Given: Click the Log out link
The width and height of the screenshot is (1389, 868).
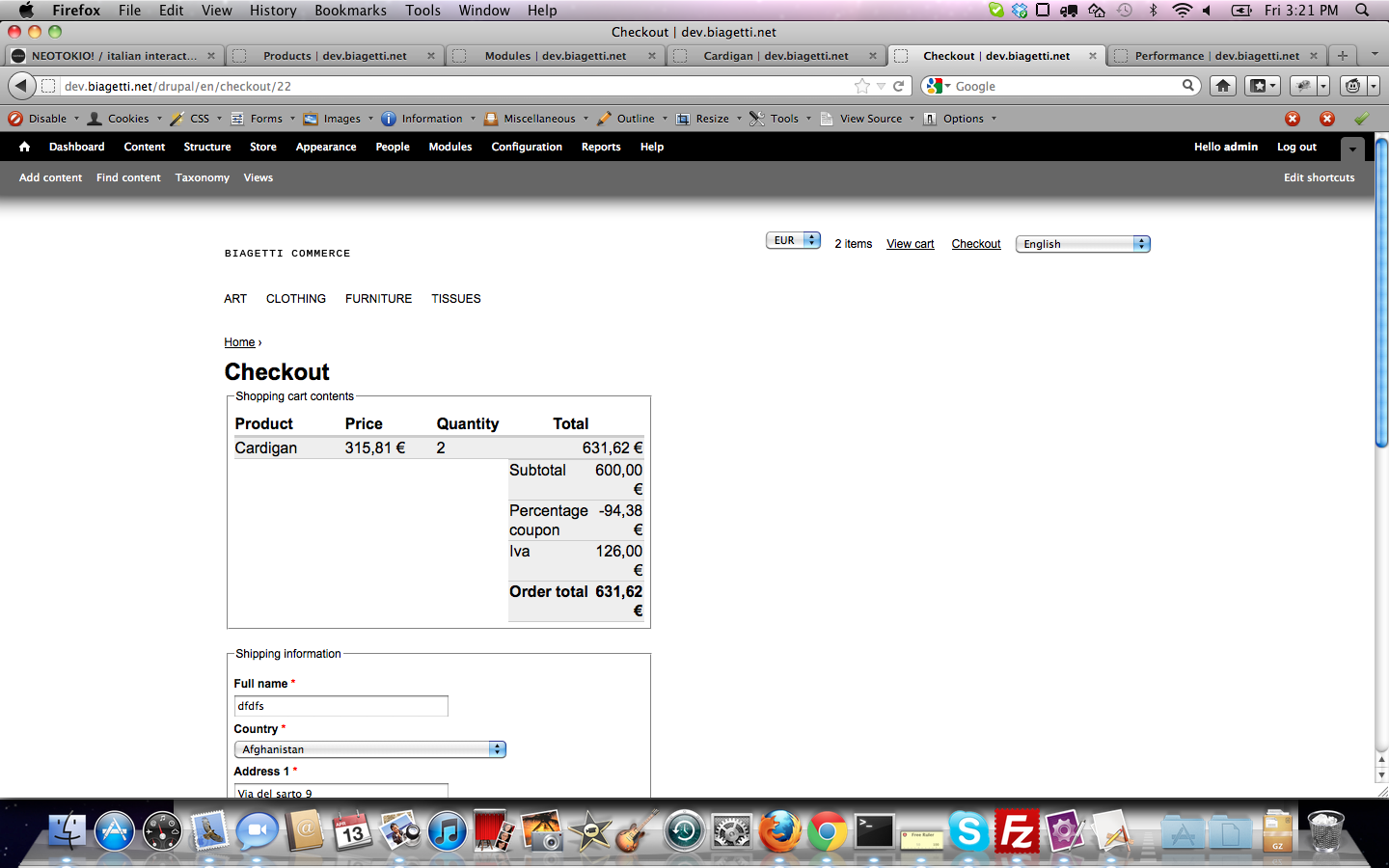Looking at the screenshot, I should point(1296,147).
